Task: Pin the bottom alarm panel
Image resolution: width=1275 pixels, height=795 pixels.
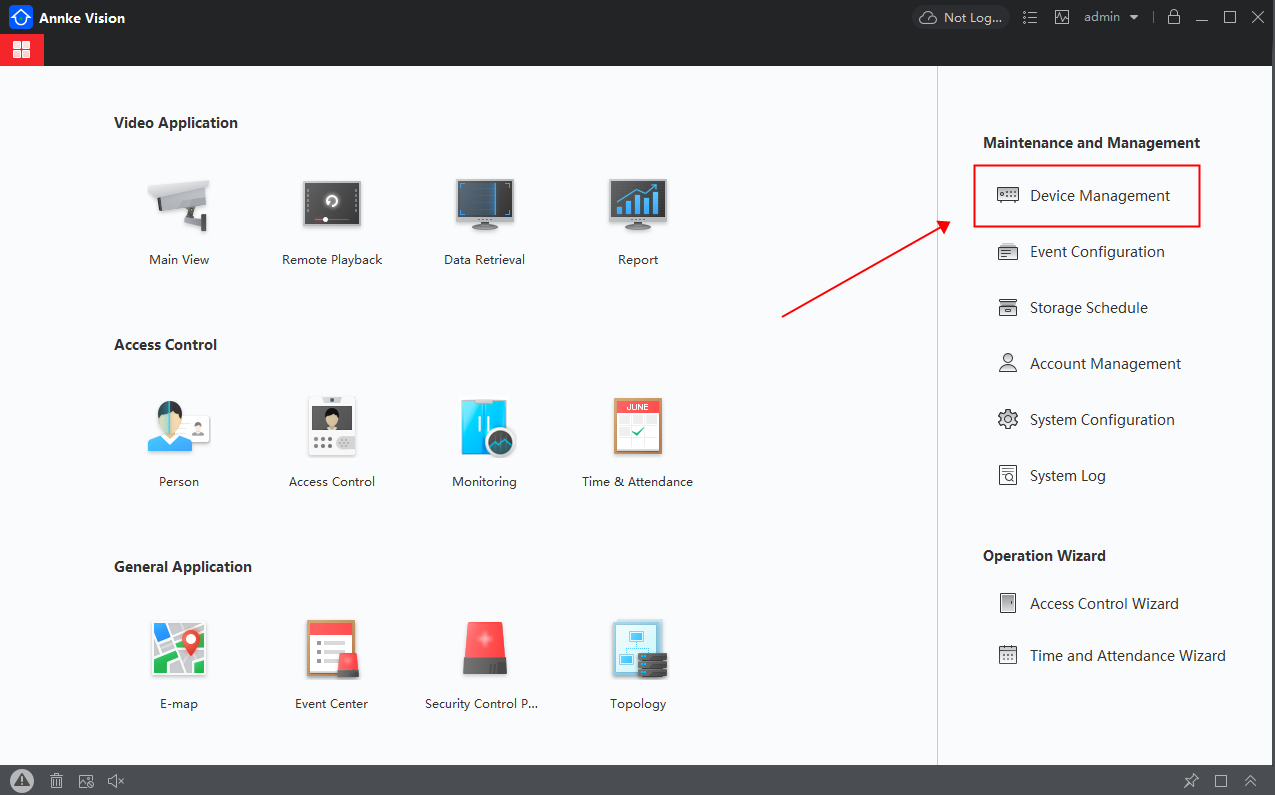Action: (1191, 781)
